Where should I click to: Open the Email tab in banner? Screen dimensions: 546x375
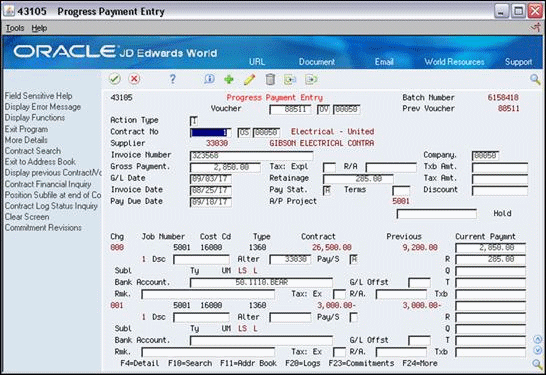click(x=384, y=62)
